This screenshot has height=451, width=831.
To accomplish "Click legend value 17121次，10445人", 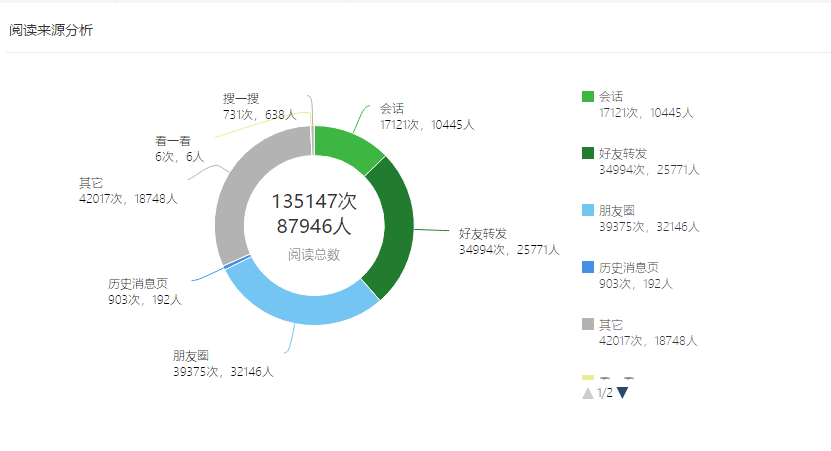I will click(x=646, y=113).
